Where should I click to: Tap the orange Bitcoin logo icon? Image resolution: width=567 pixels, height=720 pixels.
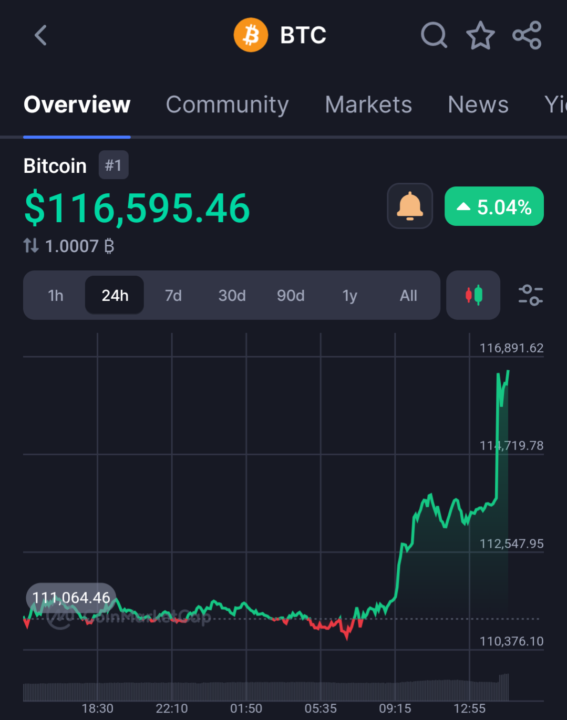251,35
